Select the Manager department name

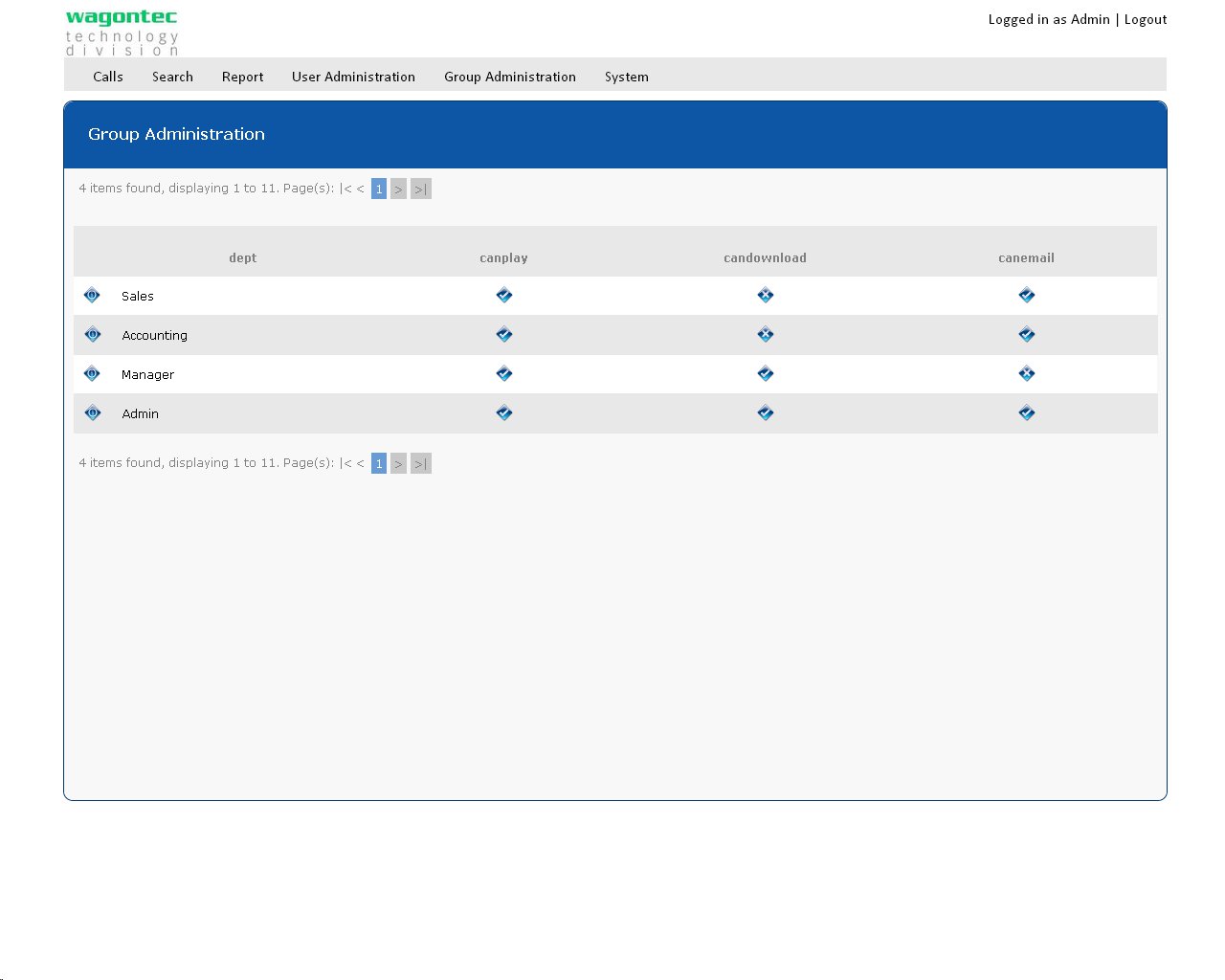click(148, 374)
